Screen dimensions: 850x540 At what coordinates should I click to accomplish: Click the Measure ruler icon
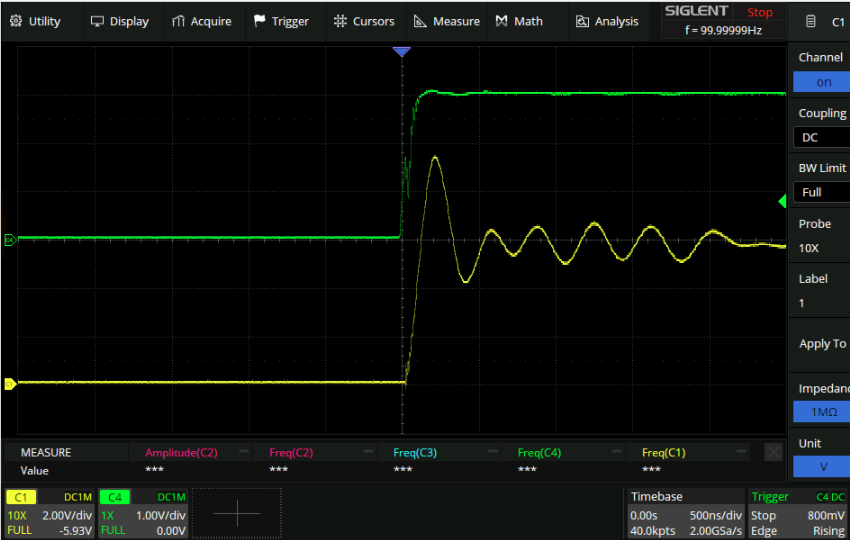click(x=420, y=21)
